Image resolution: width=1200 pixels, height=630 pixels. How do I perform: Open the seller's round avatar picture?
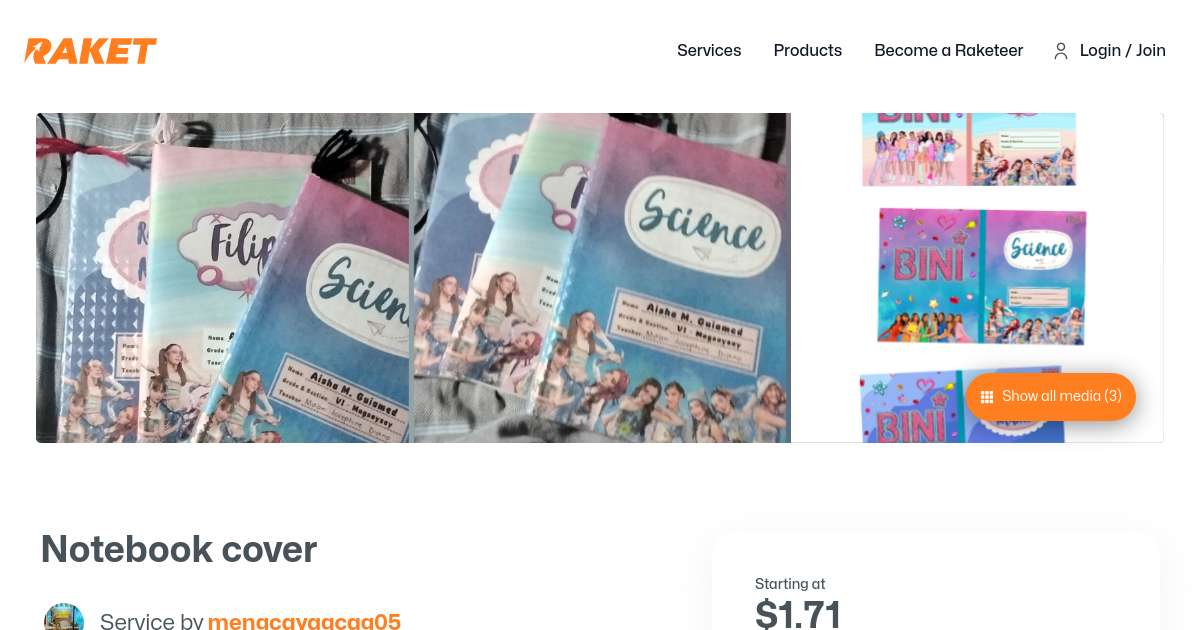(x=64, y=617)
